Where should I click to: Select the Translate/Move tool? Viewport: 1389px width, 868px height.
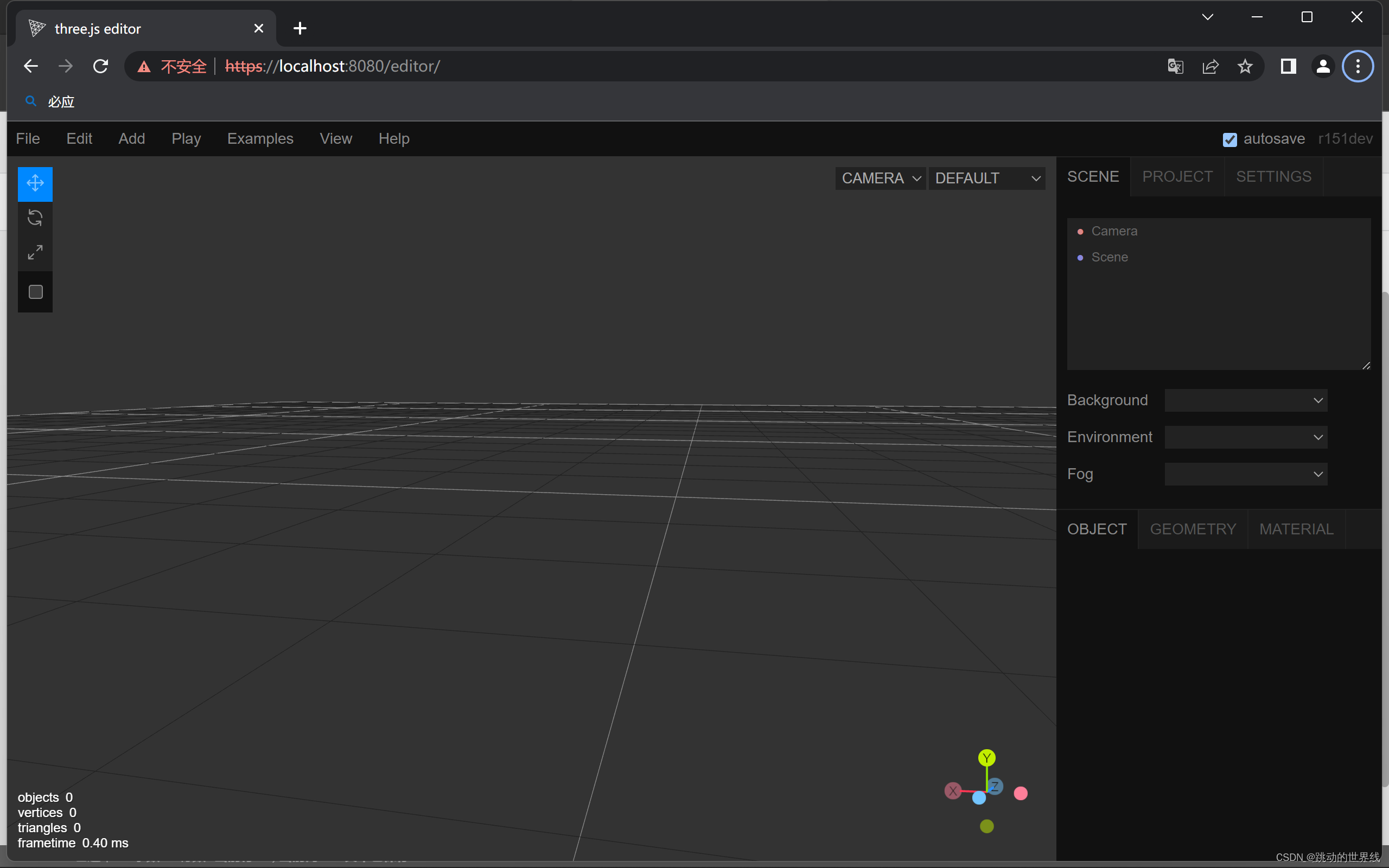(x=35, y=182)
